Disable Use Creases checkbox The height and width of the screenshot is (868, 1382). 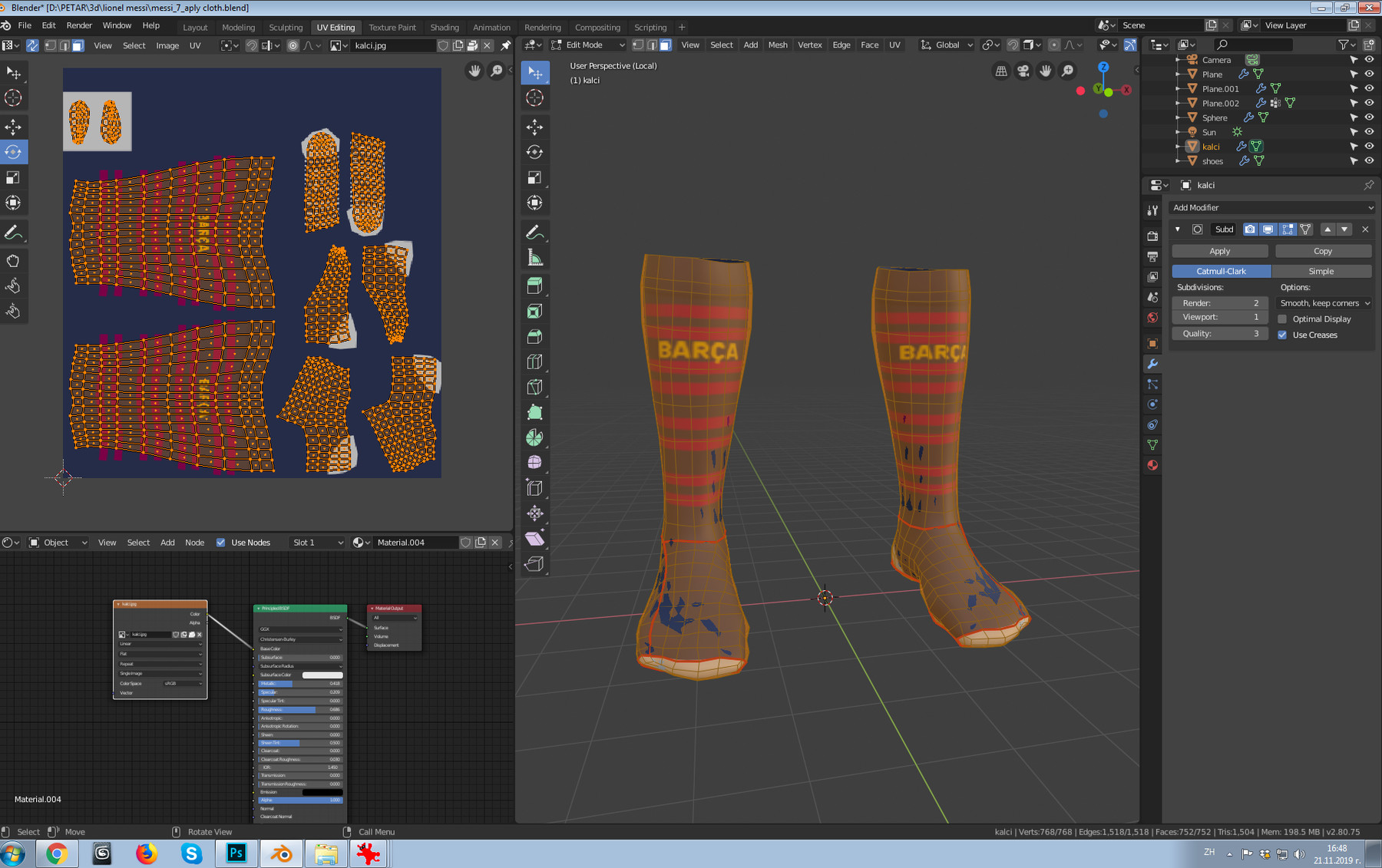coord(1282,335)
